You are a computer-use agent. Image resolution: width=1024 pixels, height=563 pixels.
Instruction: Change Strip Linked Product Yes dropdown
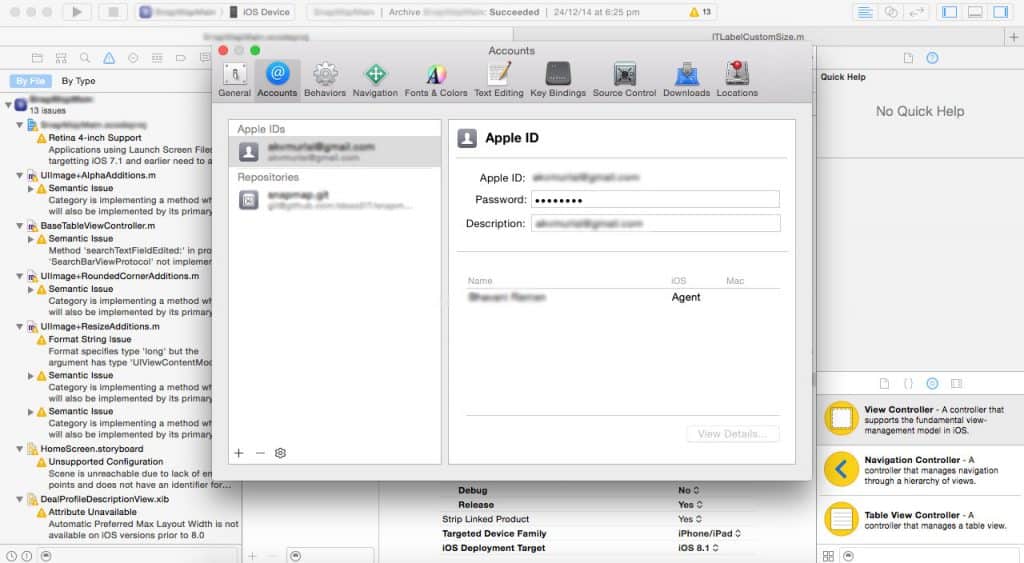tap(689, 519)
